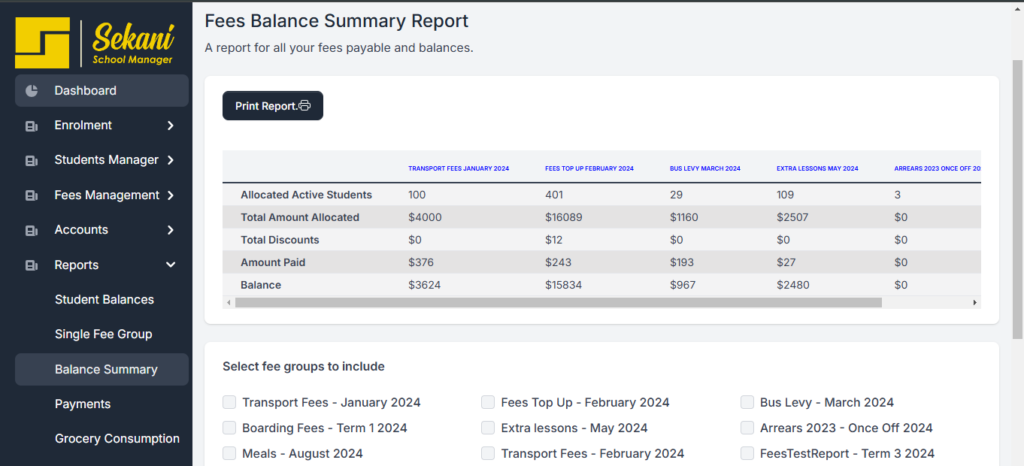1024x466 pixels.
Task: Tick Transport Fees - January 2024 checkbox
Action: point(230,402)
